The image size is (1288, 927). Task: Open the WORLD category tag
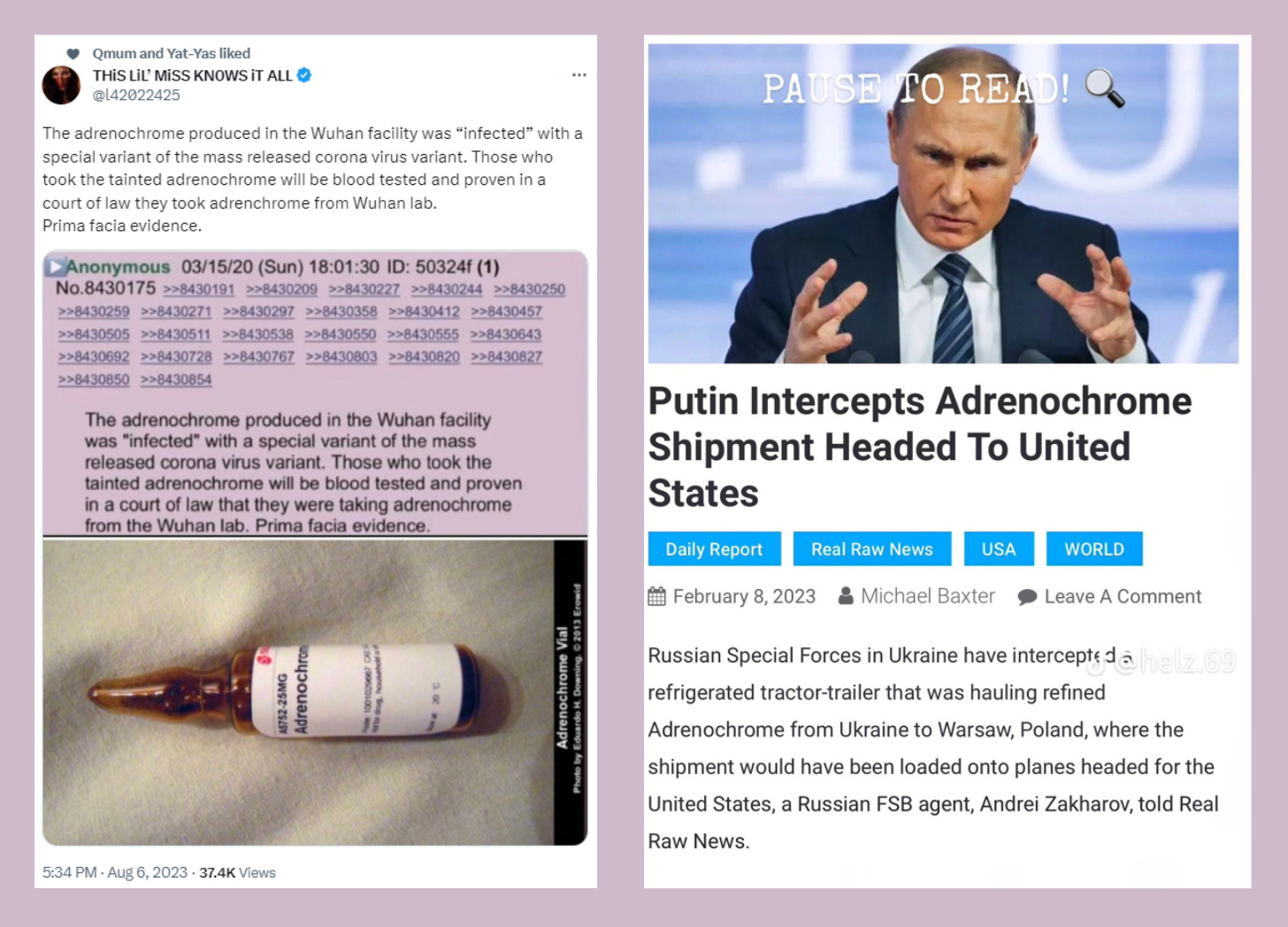point(1094,549)
